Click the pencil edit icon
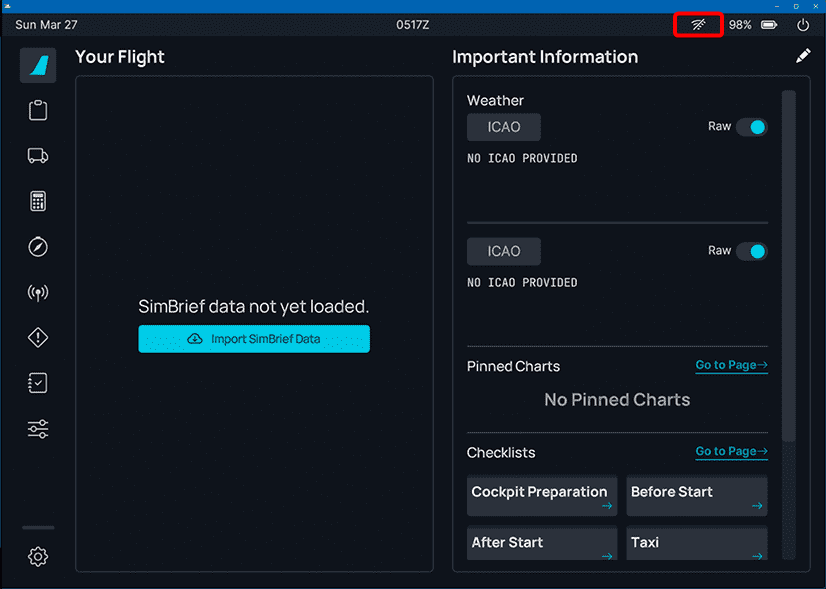826x589 pixels. 803,57
